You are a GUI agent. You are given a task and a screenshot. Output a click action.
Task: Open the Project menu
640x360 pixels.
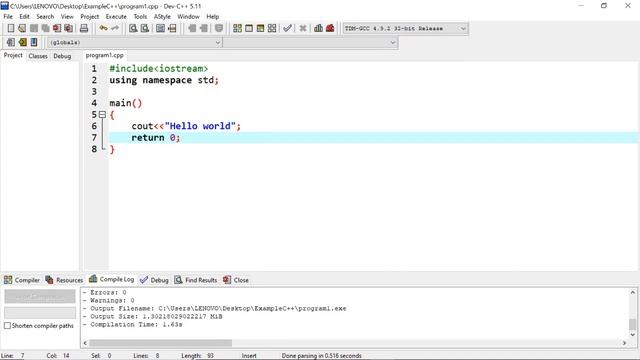(x=89, y=16)
